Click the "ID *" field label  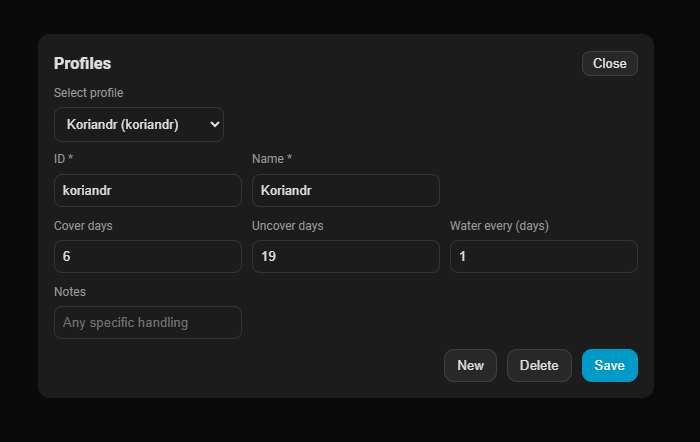pos(64,159)
